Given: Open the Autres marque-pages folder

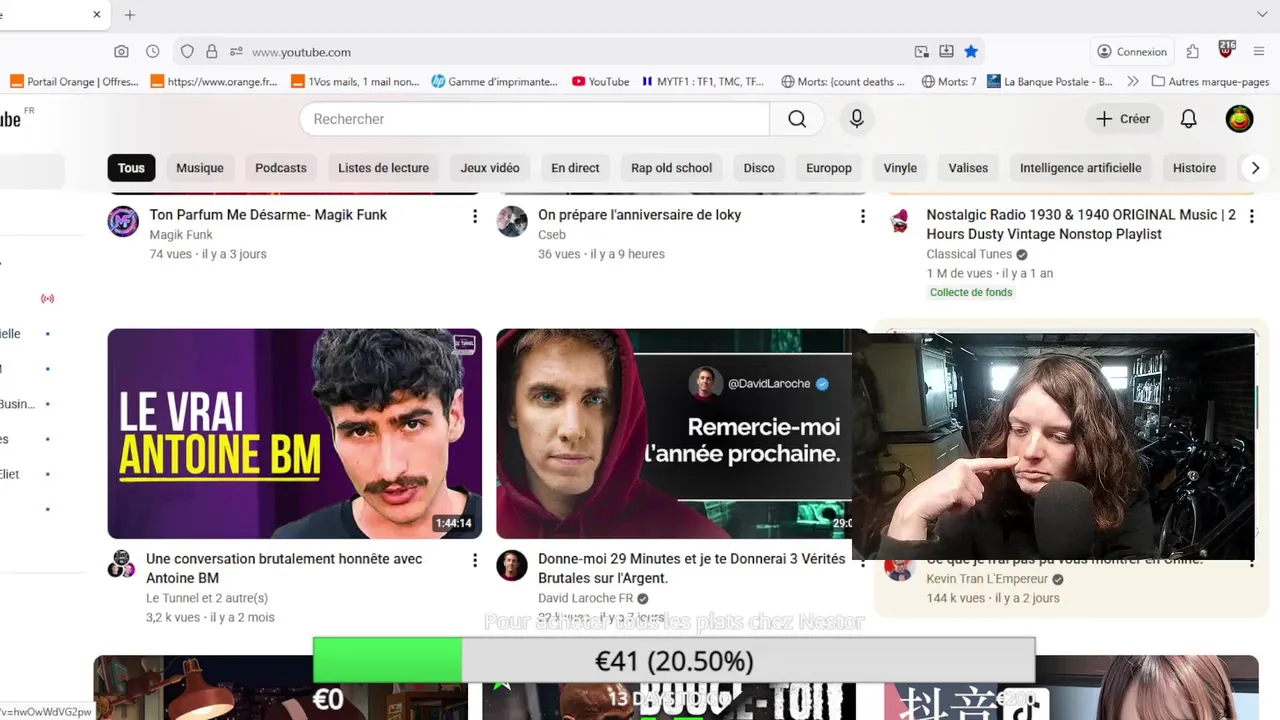Looking at the screenshot, I should [1210, 82].
